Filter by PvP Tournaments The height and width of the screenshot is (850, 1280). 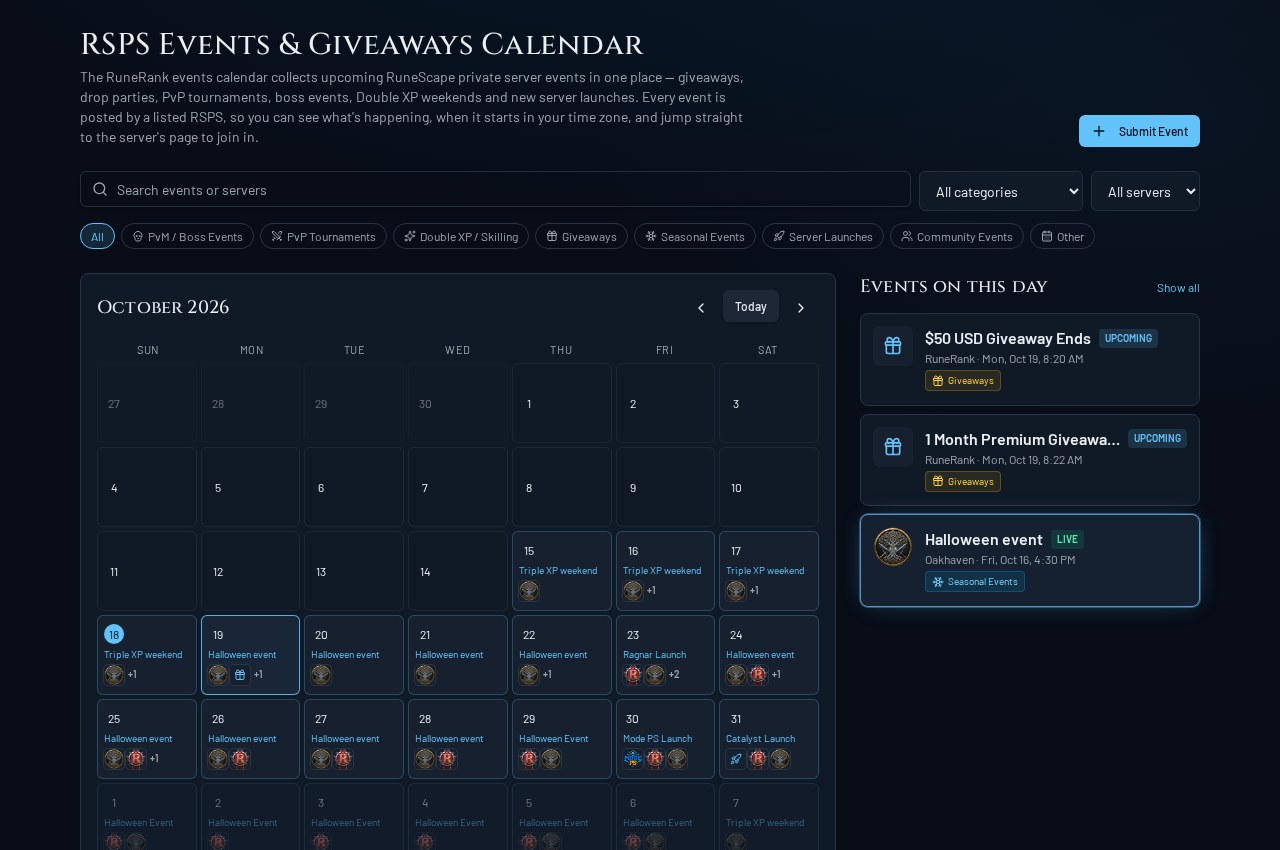click(x=323, y=236)
